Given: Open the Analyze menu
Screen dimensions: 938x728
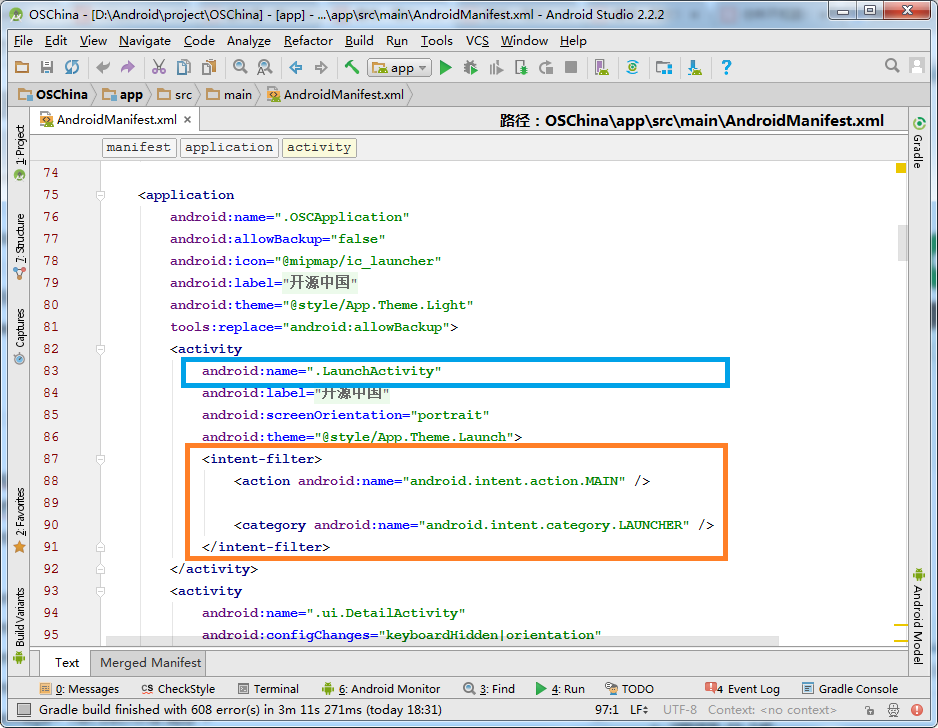Looking at the screenshot, I should pos(248,41).
